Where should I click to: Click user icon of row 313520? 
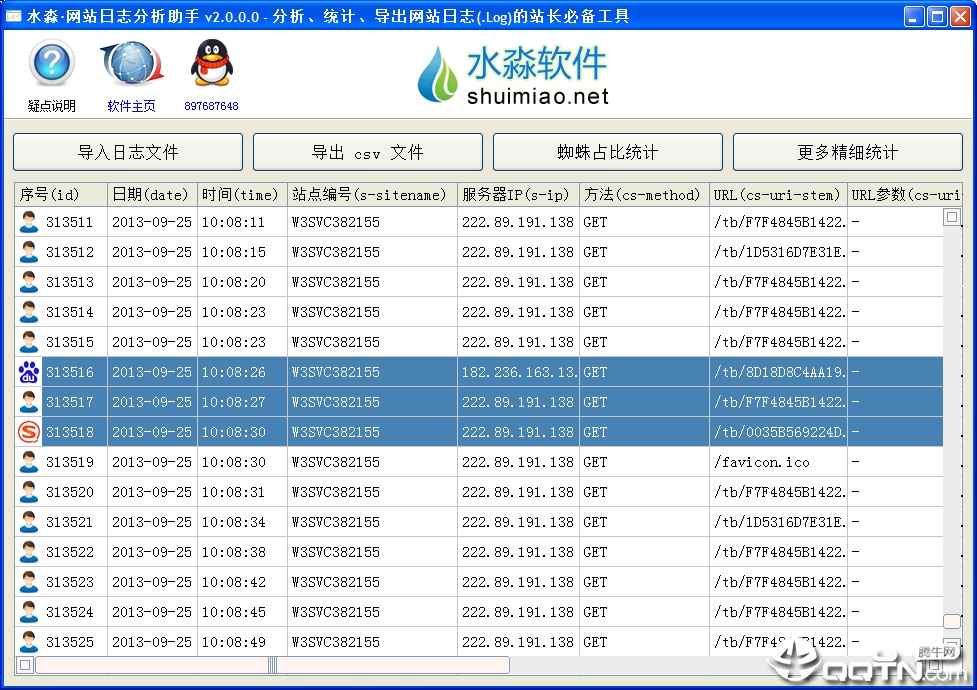pos(29,492)
